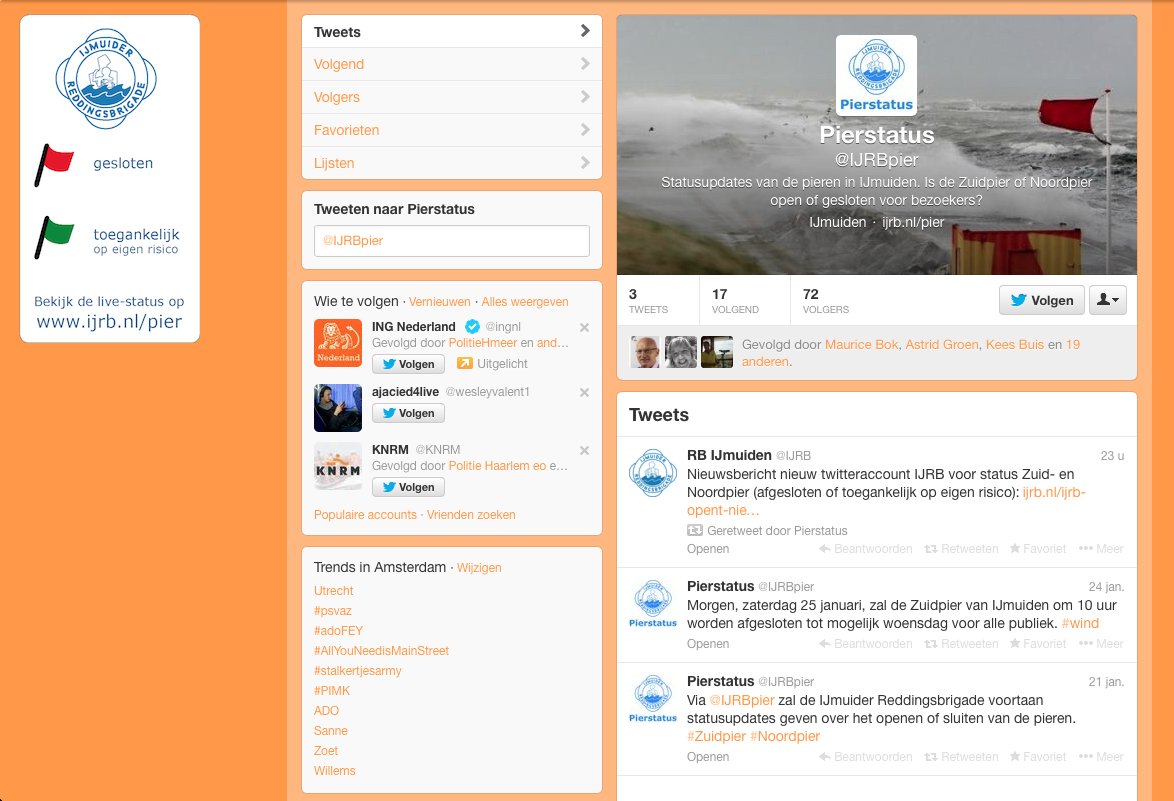Open the Lijsten section
The image size is (1174, 801).
point(451,163)
